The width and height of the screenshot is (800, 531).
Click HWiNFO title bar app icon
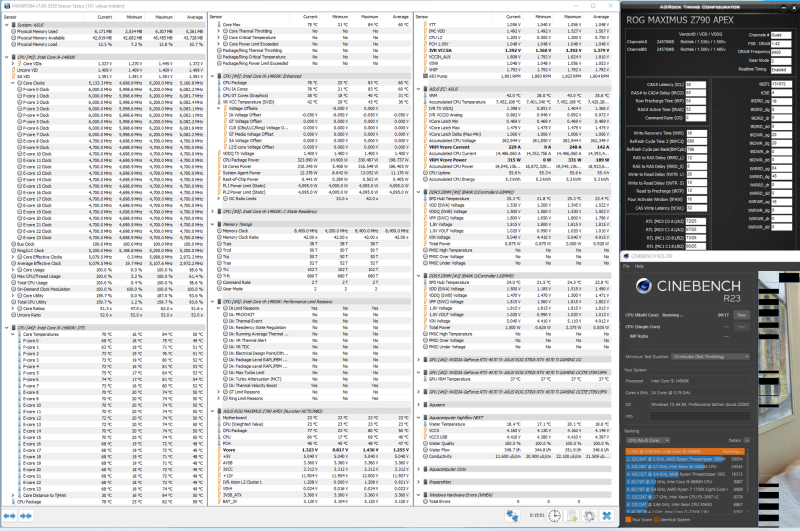6,6
